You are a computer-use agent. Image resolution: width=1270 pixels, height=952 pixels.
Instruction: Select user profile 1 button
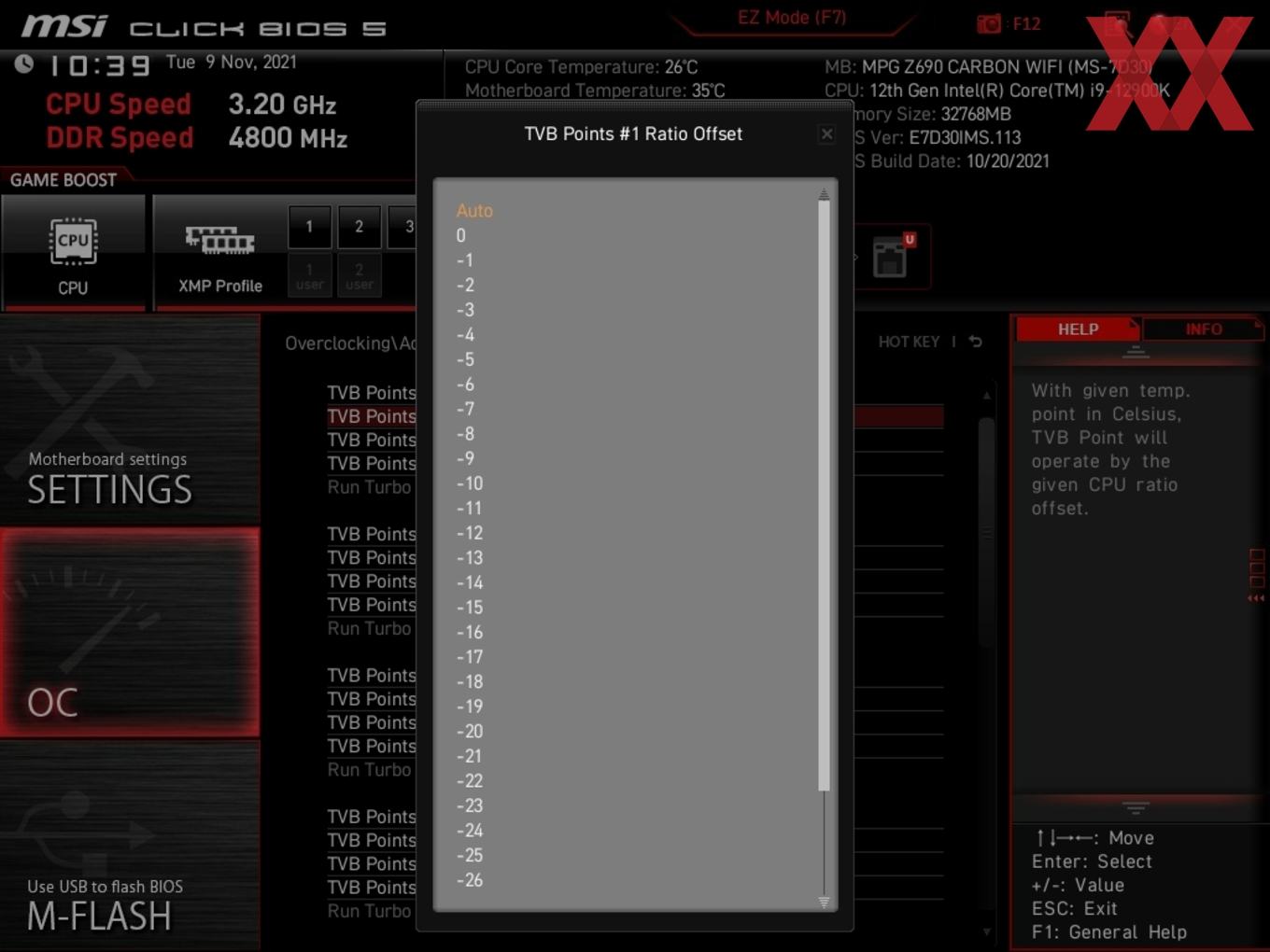pyautogui.click(x=309, y=275)
